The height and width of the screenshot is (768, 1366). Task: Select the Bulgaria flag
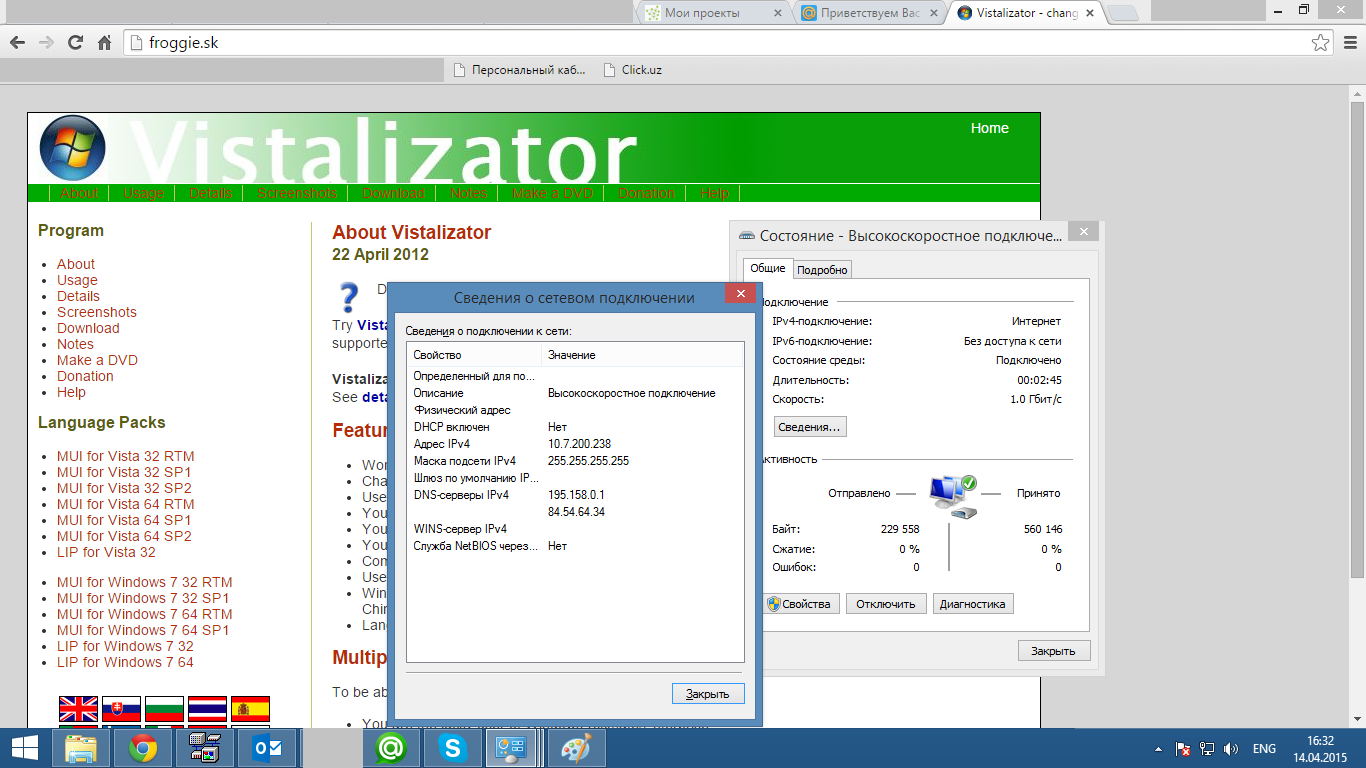[x=164, y=709]
